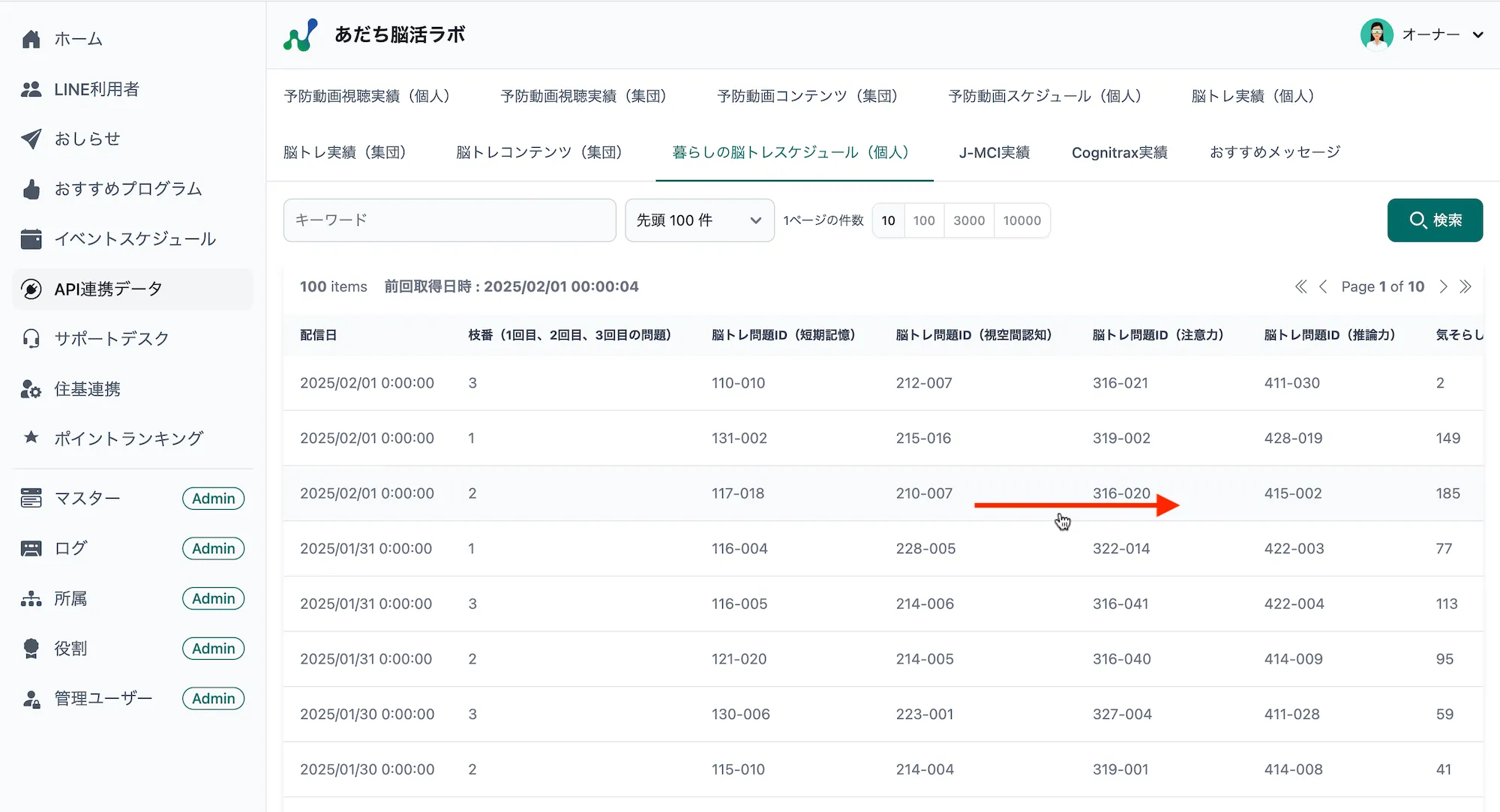1500x812 pixels.
Task: Click the ポイントランキング star icon
Action: (31, 437)
